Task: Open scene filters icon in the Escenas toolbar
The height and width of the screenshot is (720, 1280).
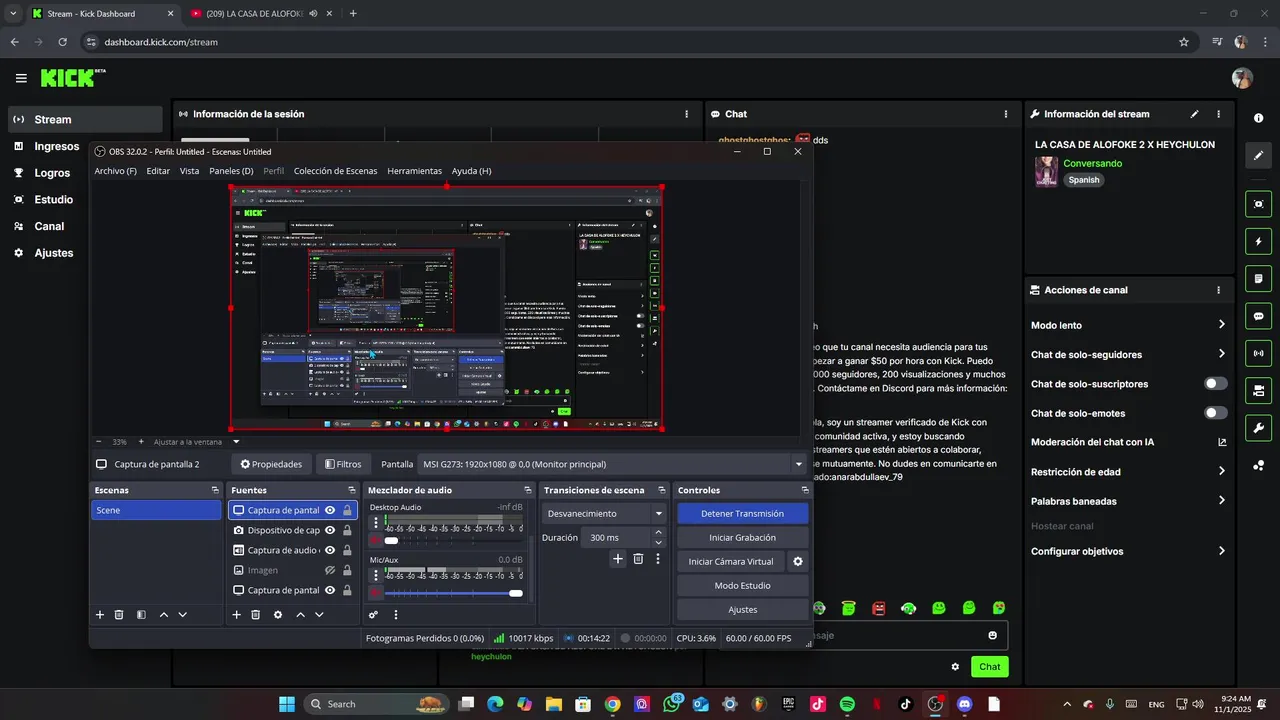Action: [x=141, y=615]
